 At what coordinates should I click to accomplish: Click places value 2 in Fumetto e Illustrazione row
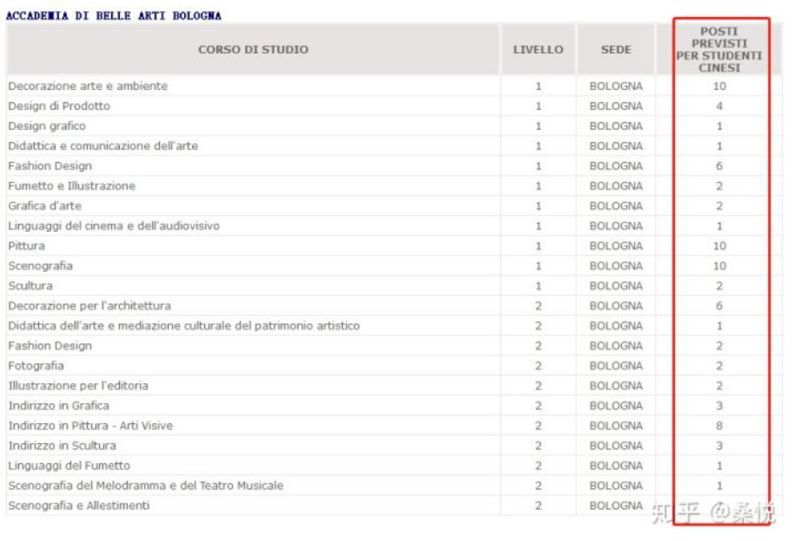[x=719, y=186]
